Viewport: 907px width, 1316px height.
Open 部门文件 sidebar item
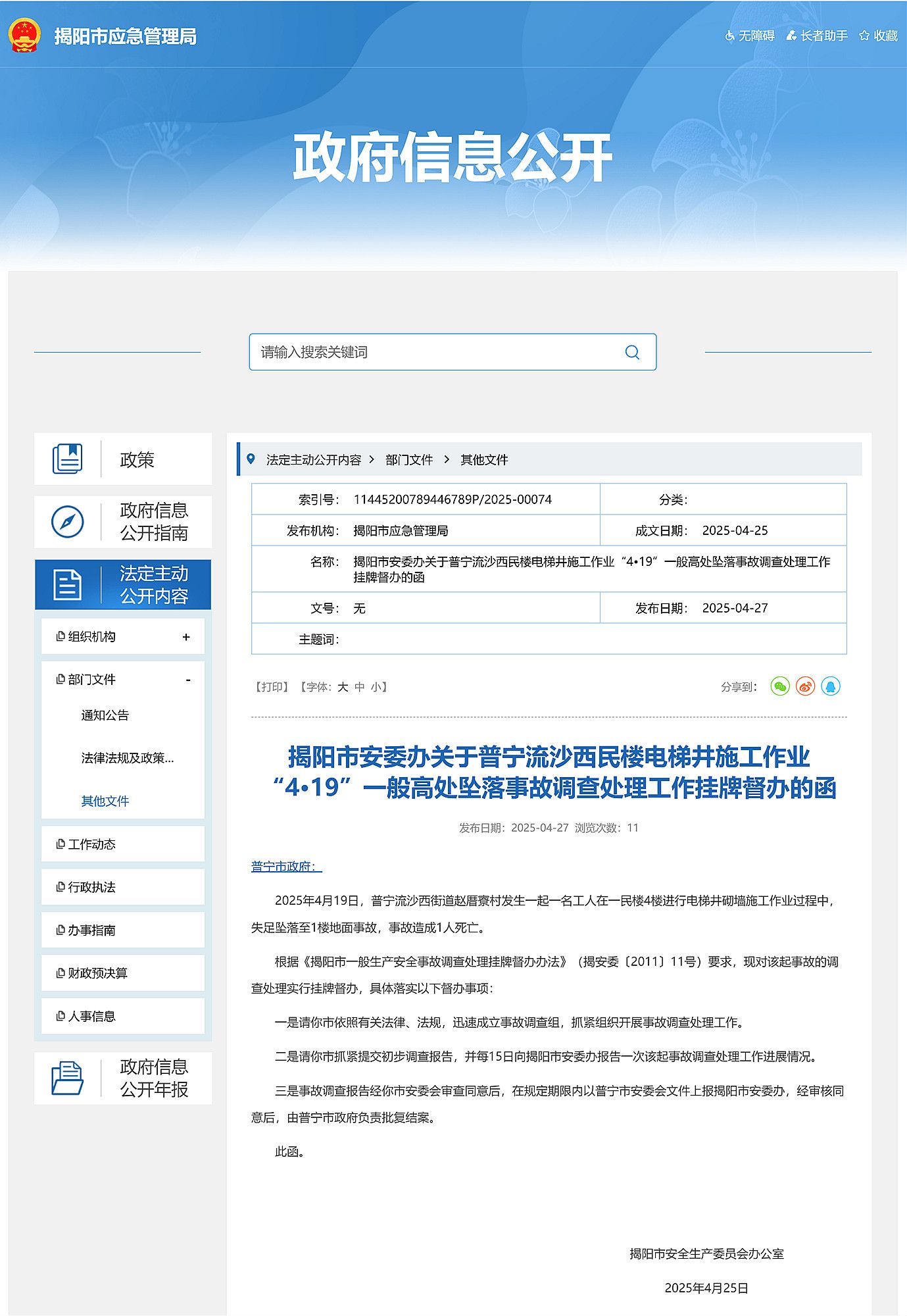point(123,679)
